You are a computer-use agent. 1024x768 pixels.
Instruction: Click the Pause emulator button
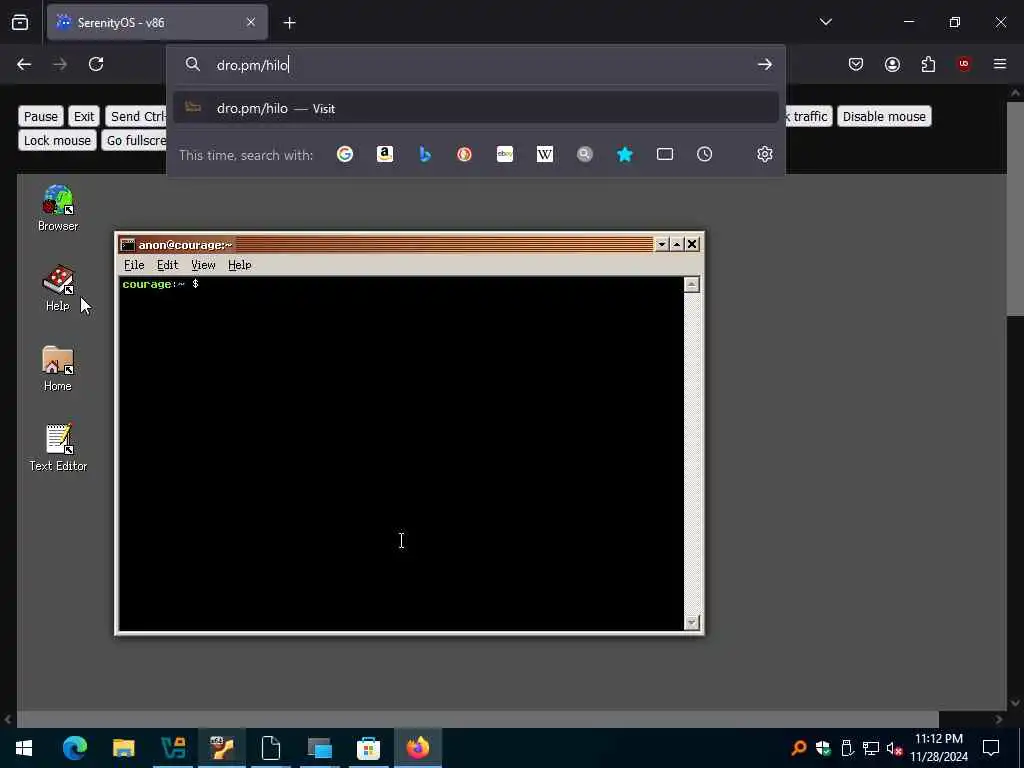pyautogui.click(x=40, y=116)
